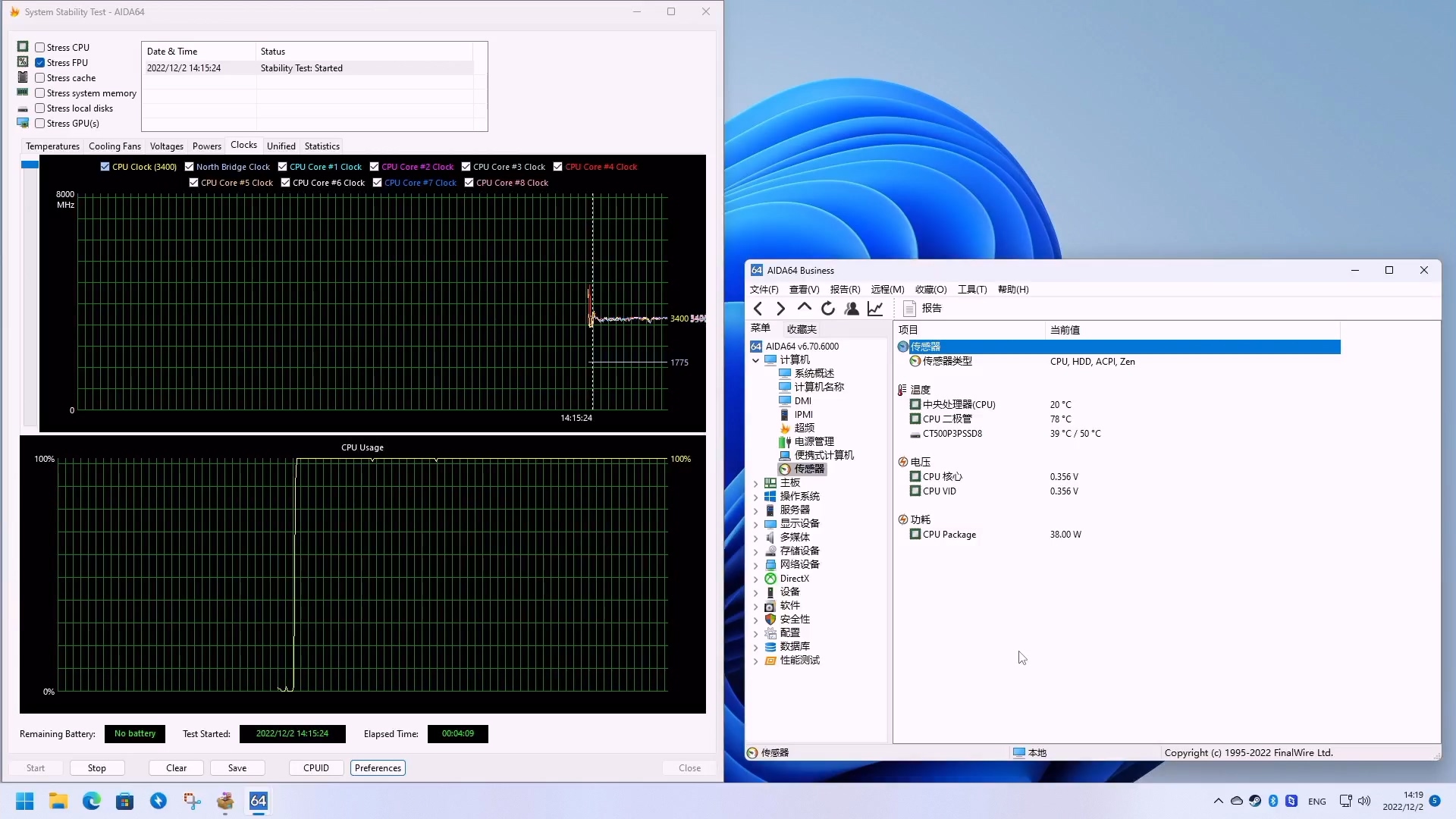Switch to the Temperatures tab
The width and height of the screenshot is (1456, 819).
[x=52, y=146]
